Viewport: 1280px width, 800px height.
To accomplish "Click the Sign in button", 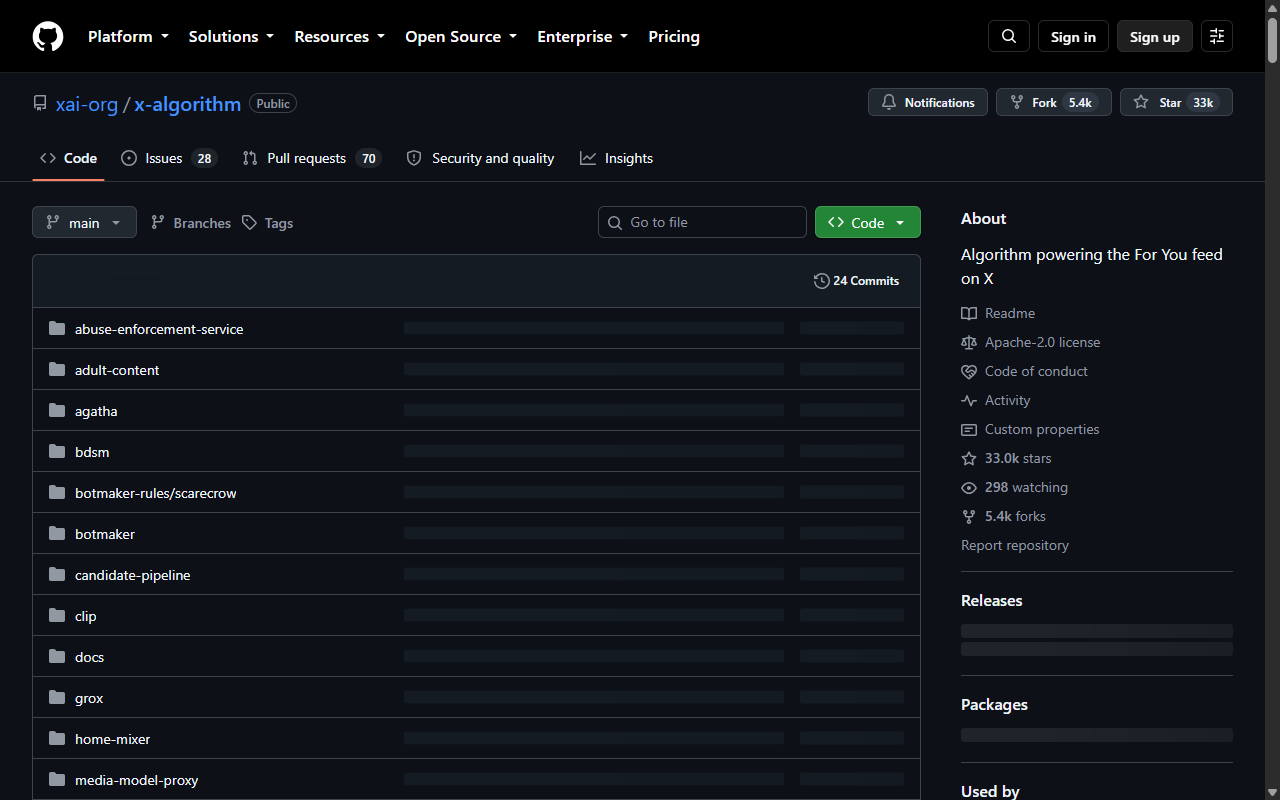I will tap(1073, 36).
